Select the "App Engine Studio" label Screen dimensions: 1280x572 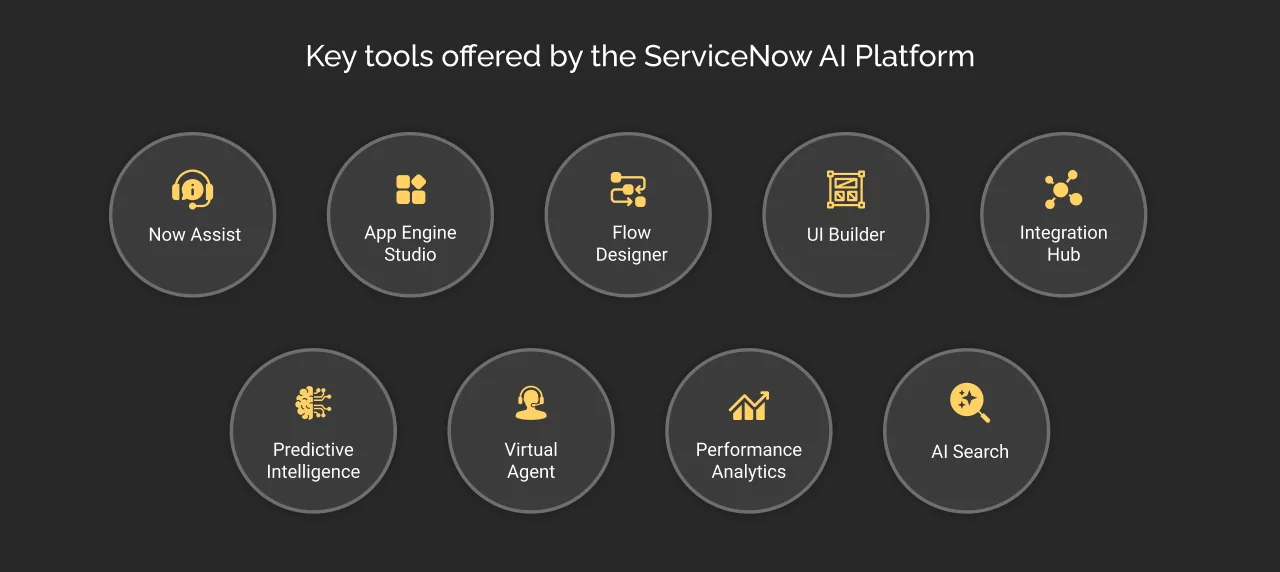pyautogui.click(x=410, y=243)
